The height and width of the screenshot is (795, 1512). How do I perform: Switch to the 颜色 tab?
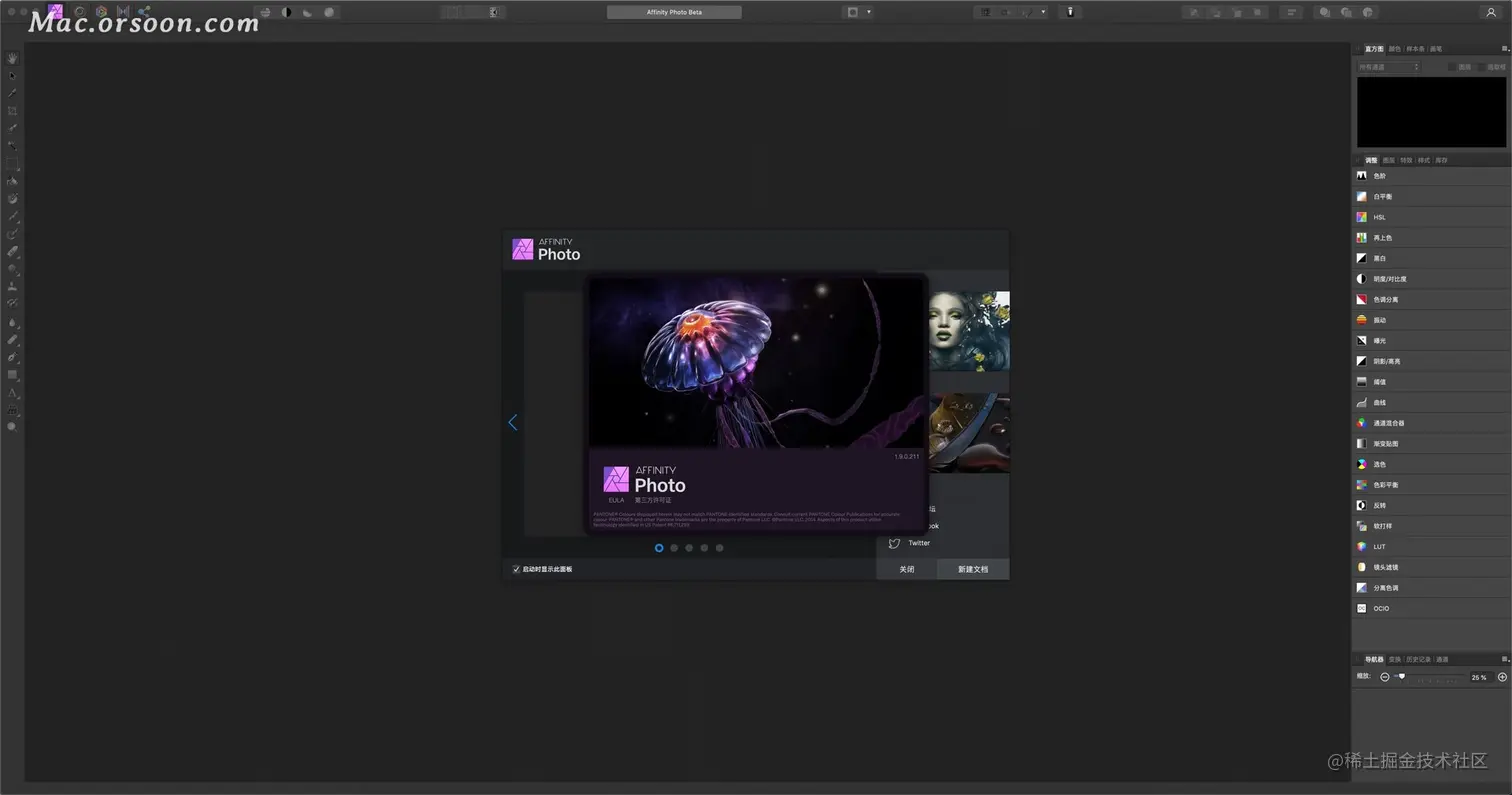point(1395,49)
